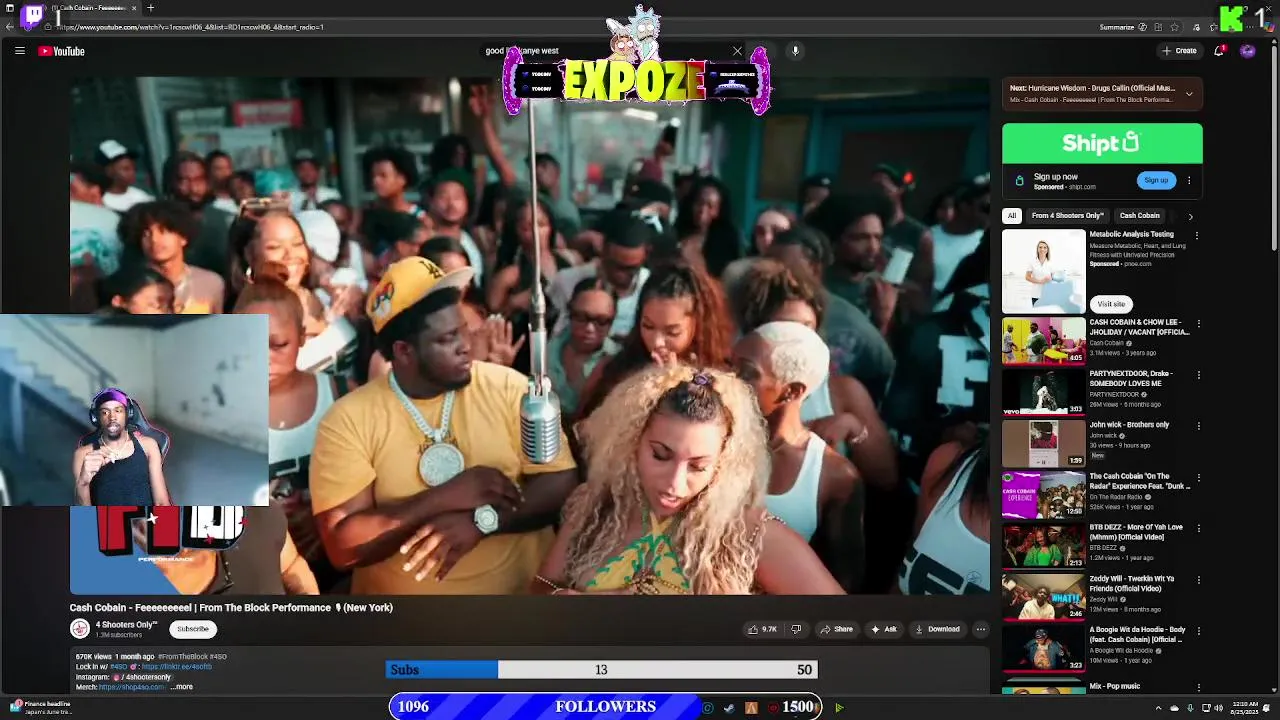Open options for SOMEBODY LOVES ME video

[1198, 375]
